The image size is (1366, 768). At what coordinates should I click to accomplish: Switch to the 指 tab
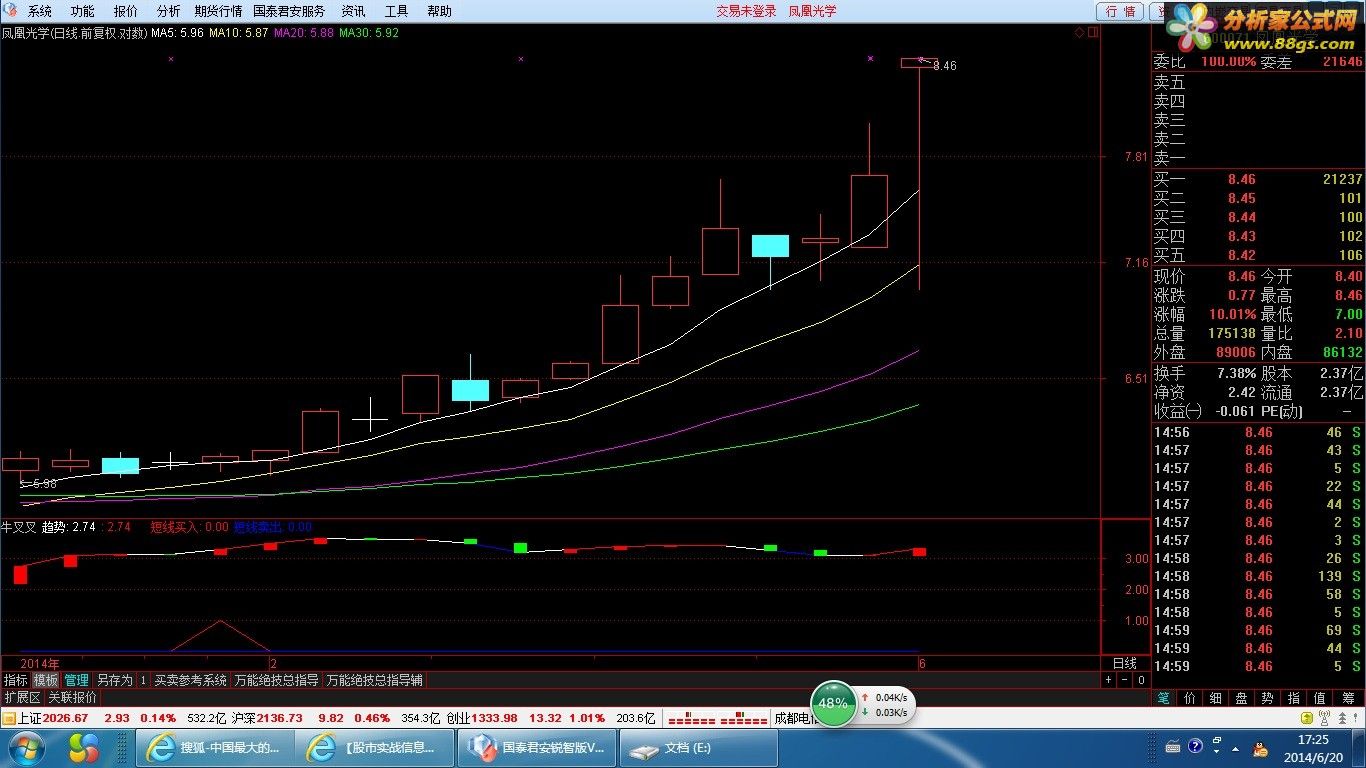1294,698
